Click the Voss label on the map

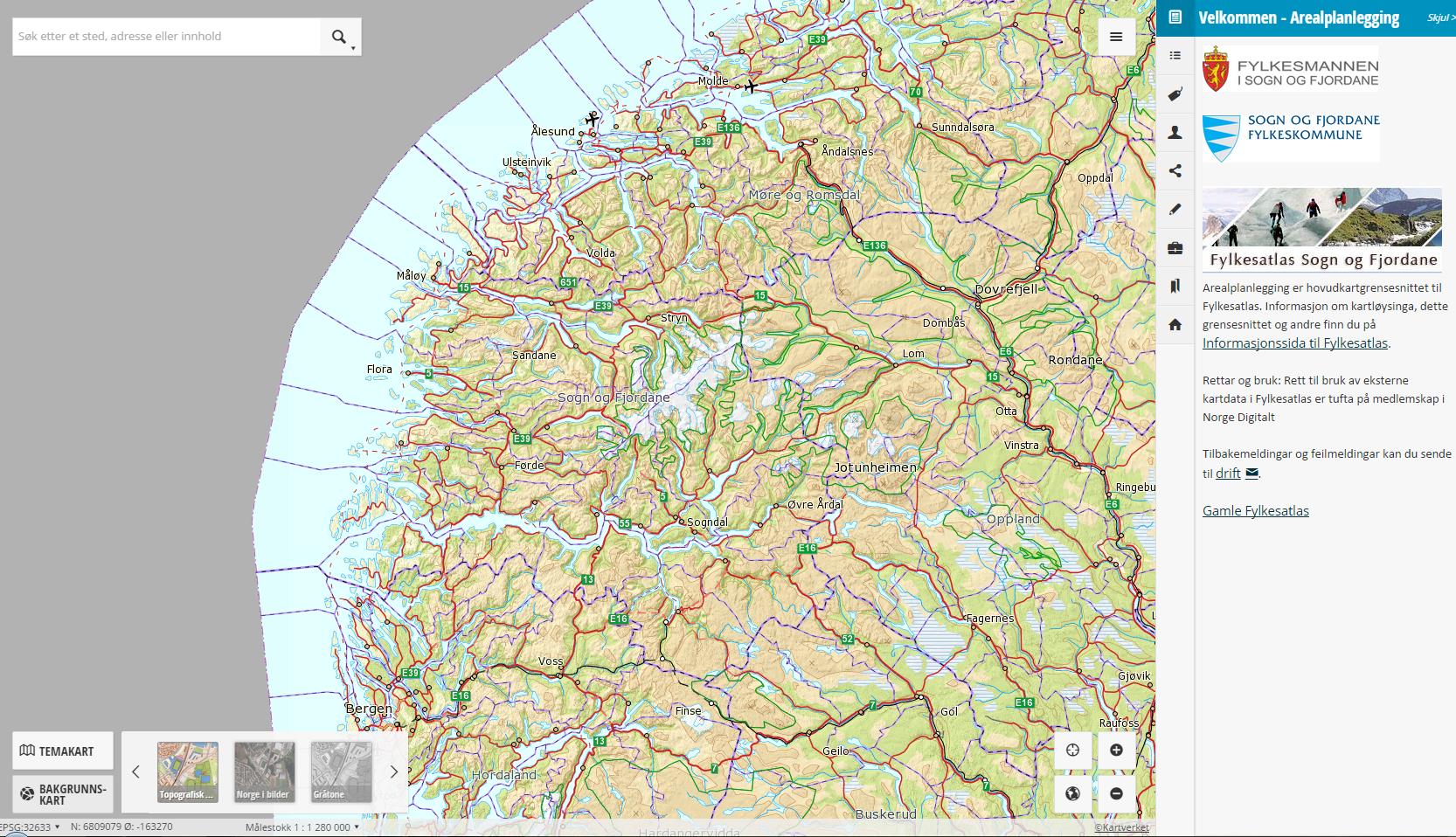pyautogui.click(x=551, y=661)
